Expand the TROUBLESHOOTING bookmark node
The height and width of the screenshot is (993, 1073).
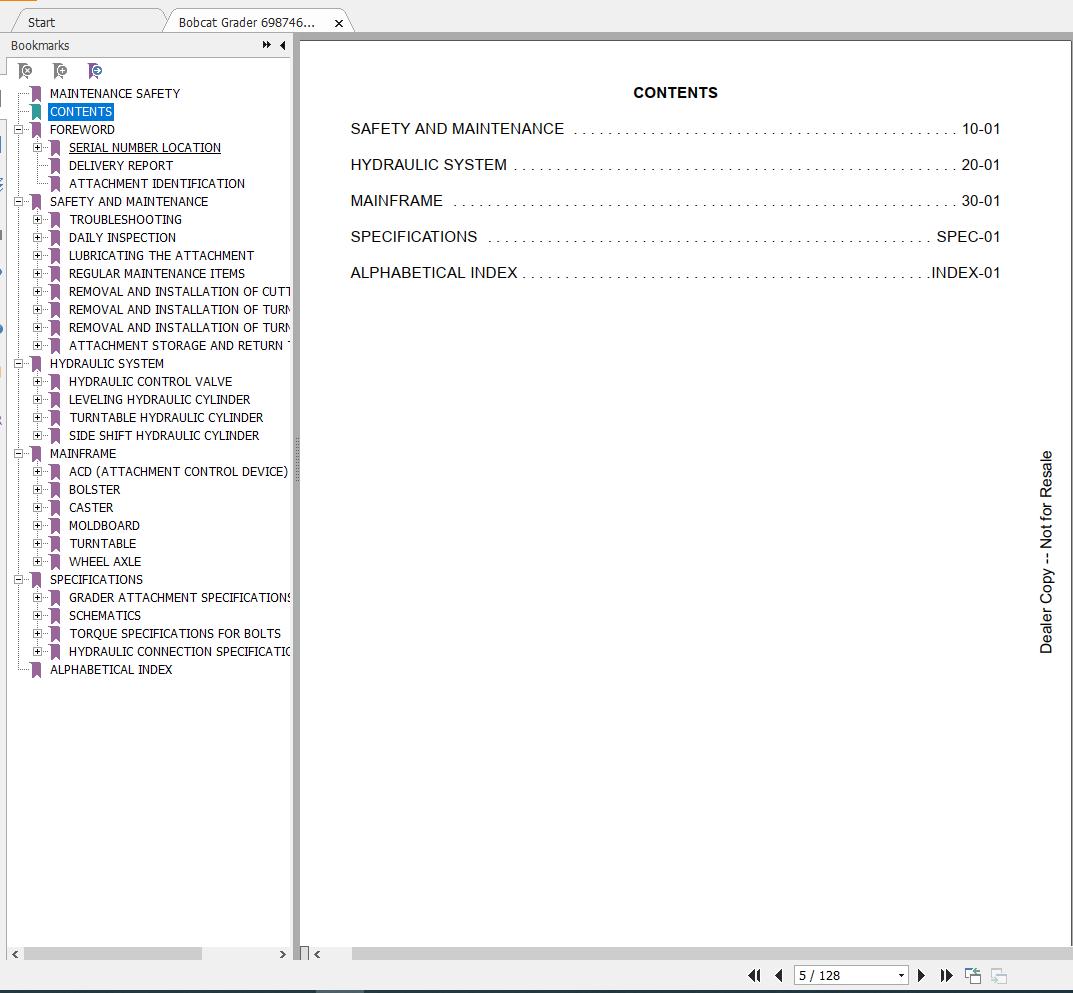(x=38, y=220)
